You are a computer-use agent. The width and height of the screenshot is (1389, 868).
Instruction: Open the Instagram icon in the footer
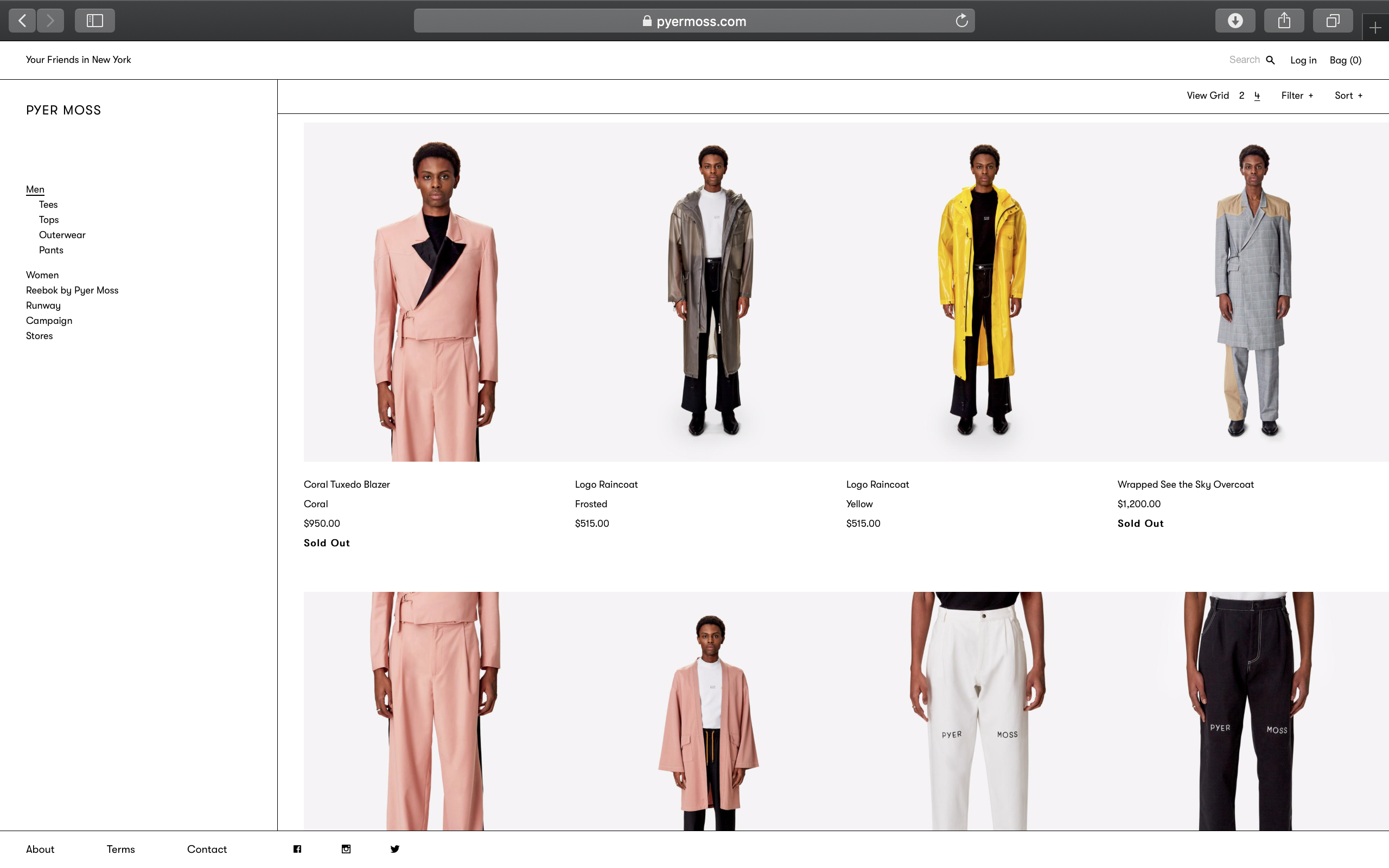click(x=346, y=849)
